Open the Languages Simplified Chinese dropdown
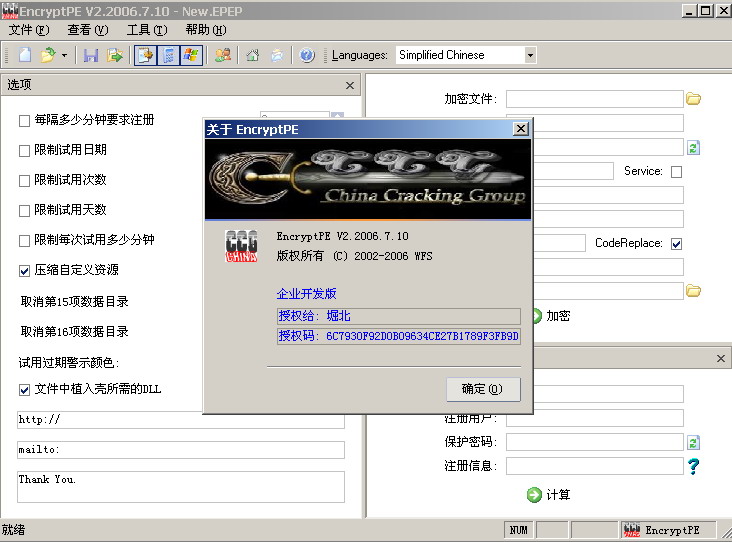 tap(530, 55)
